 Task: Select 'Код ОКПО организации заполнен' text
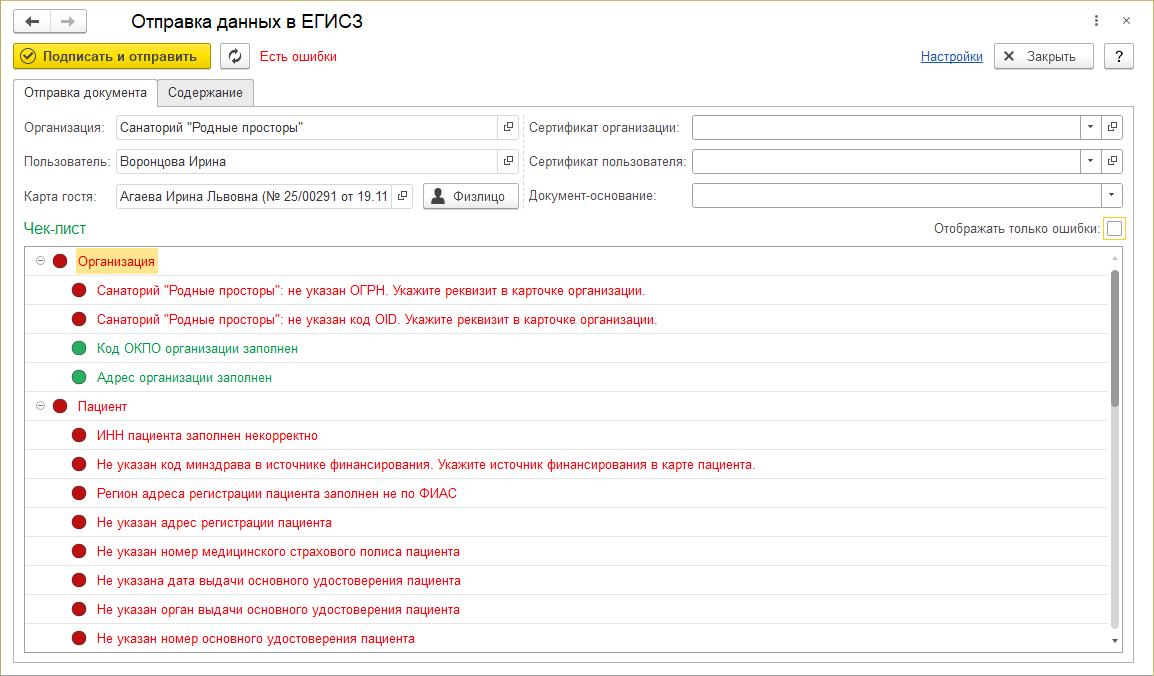197,348
